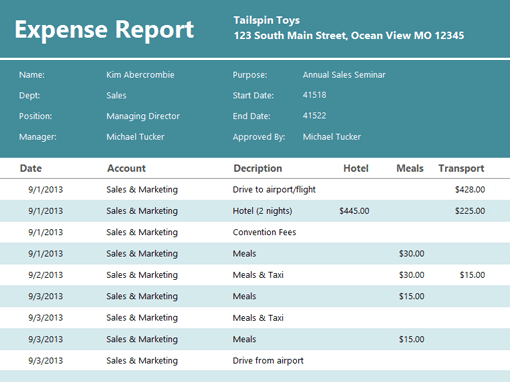510x382 pixels.
Task: Click the Hotel column header
Action: click(356, 168)
